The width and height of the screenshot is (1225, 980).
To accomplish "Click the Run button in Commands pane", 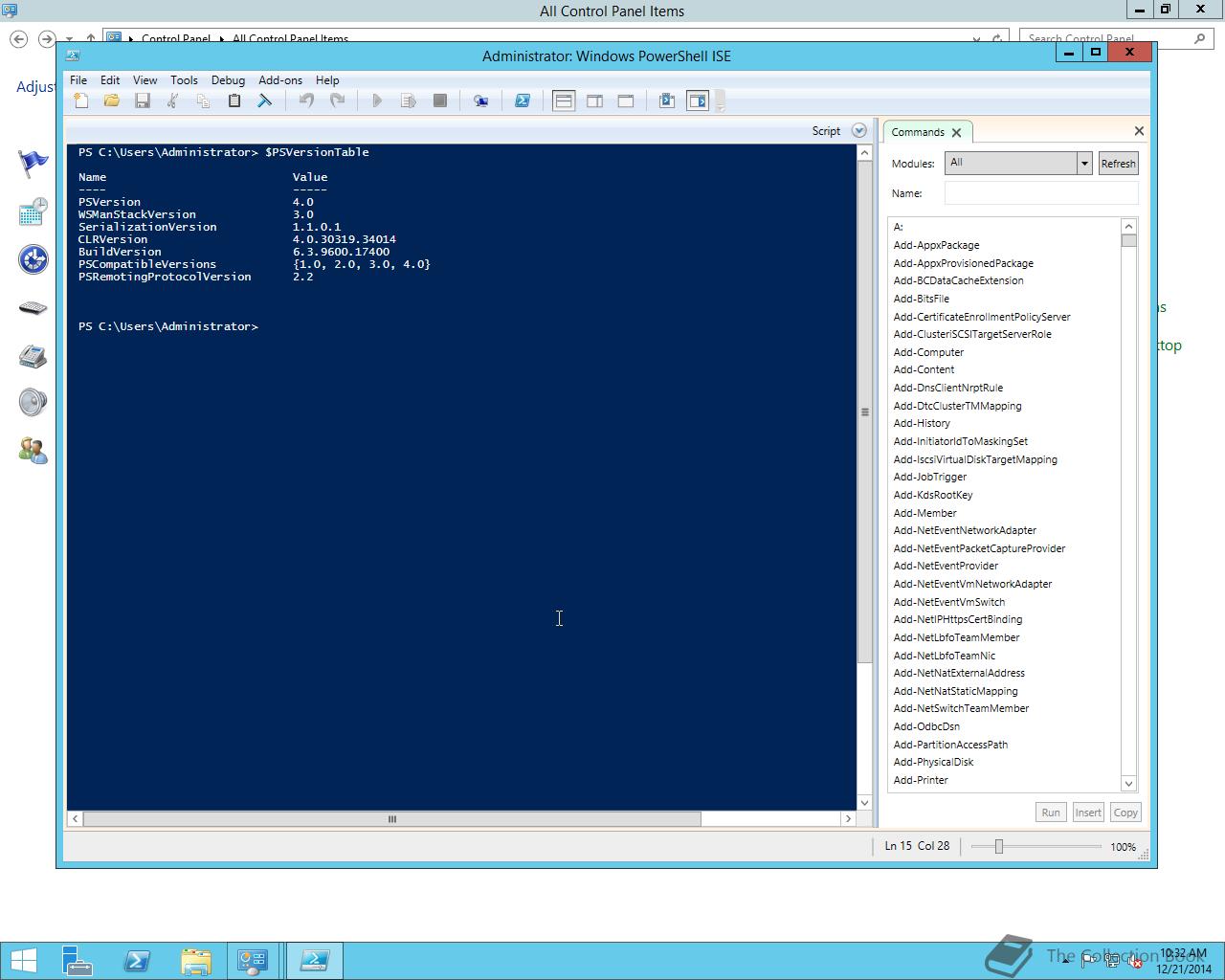I will click(1051, 813).
